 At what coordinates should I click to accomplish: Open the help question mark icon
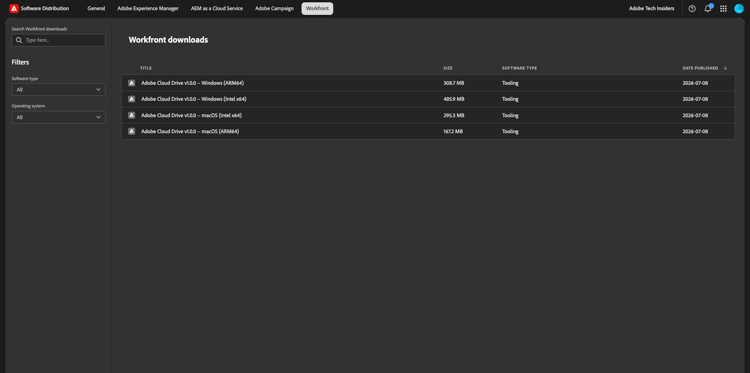click(x=692, y=9)
